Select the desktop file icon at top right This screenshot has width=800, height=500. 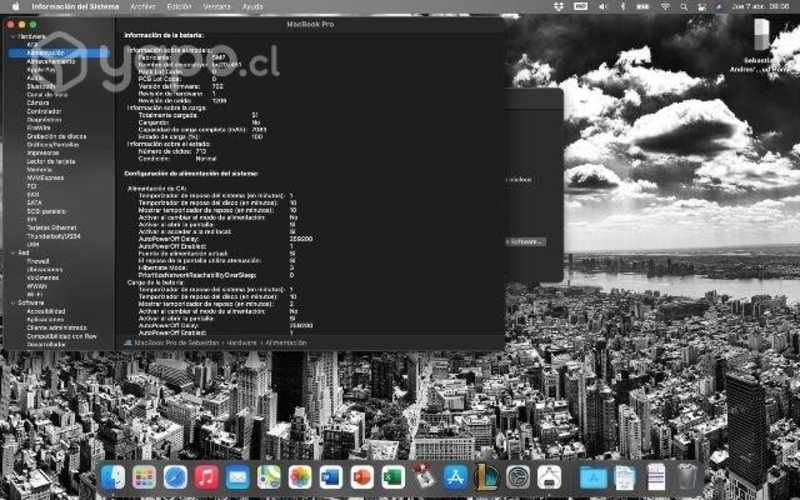(762, 35)
